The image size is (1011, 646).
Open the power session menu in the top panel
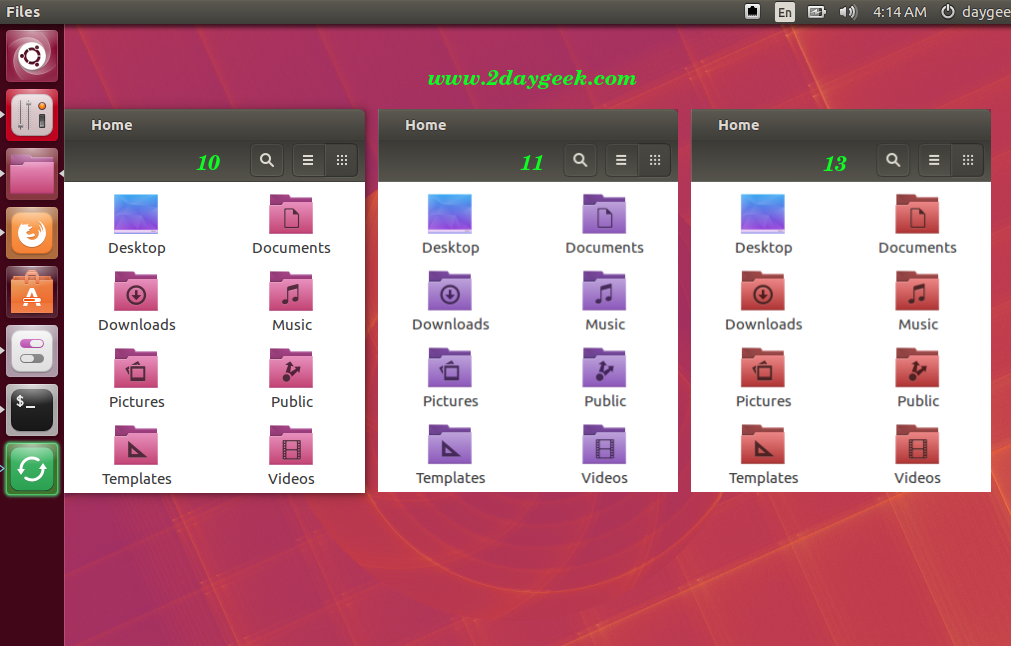point(947,12)
